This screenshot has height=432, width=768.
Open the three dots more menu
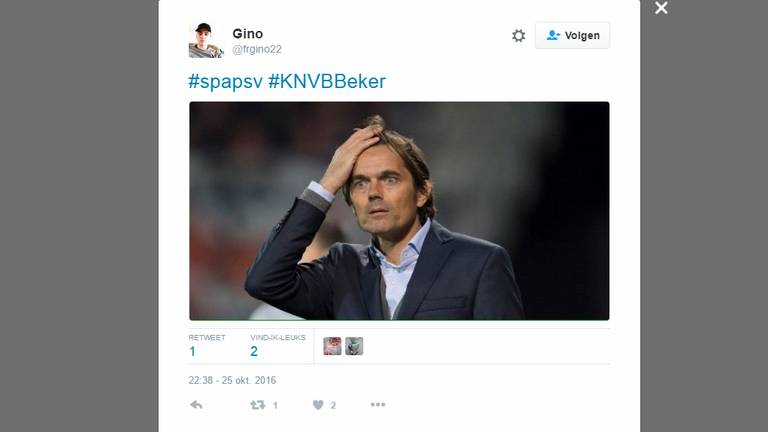click(x=378, y=405)
